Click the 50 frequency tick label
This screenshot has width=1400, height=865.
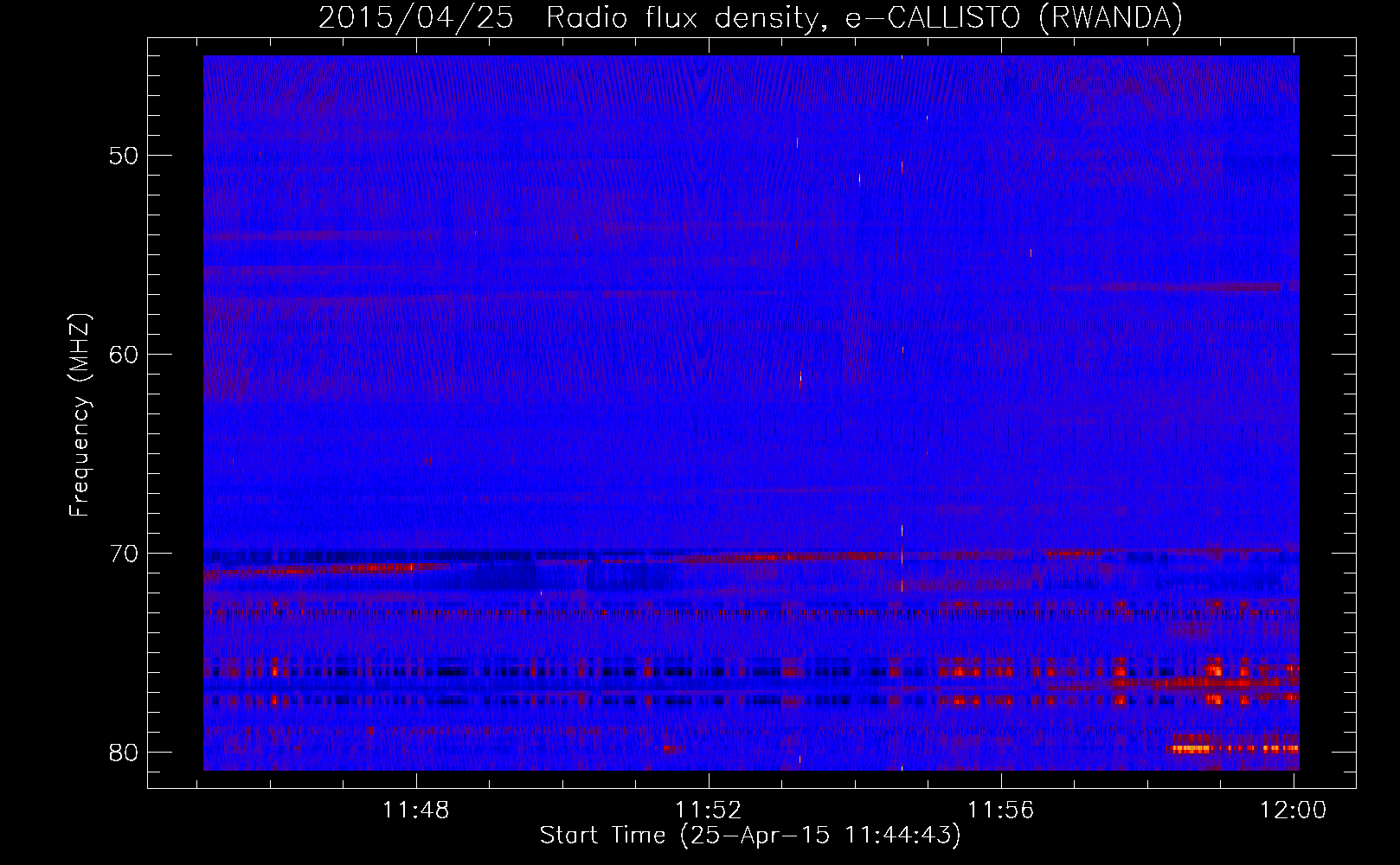pyautogui.click(x=124, y=156)
